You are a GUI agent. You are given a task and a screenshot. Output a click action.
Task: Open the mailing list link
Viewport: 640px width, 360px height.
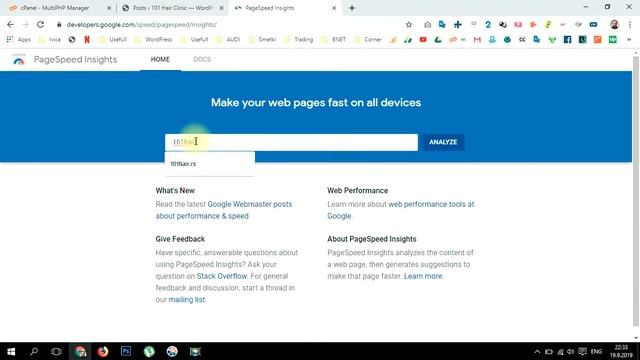(187, 300)
